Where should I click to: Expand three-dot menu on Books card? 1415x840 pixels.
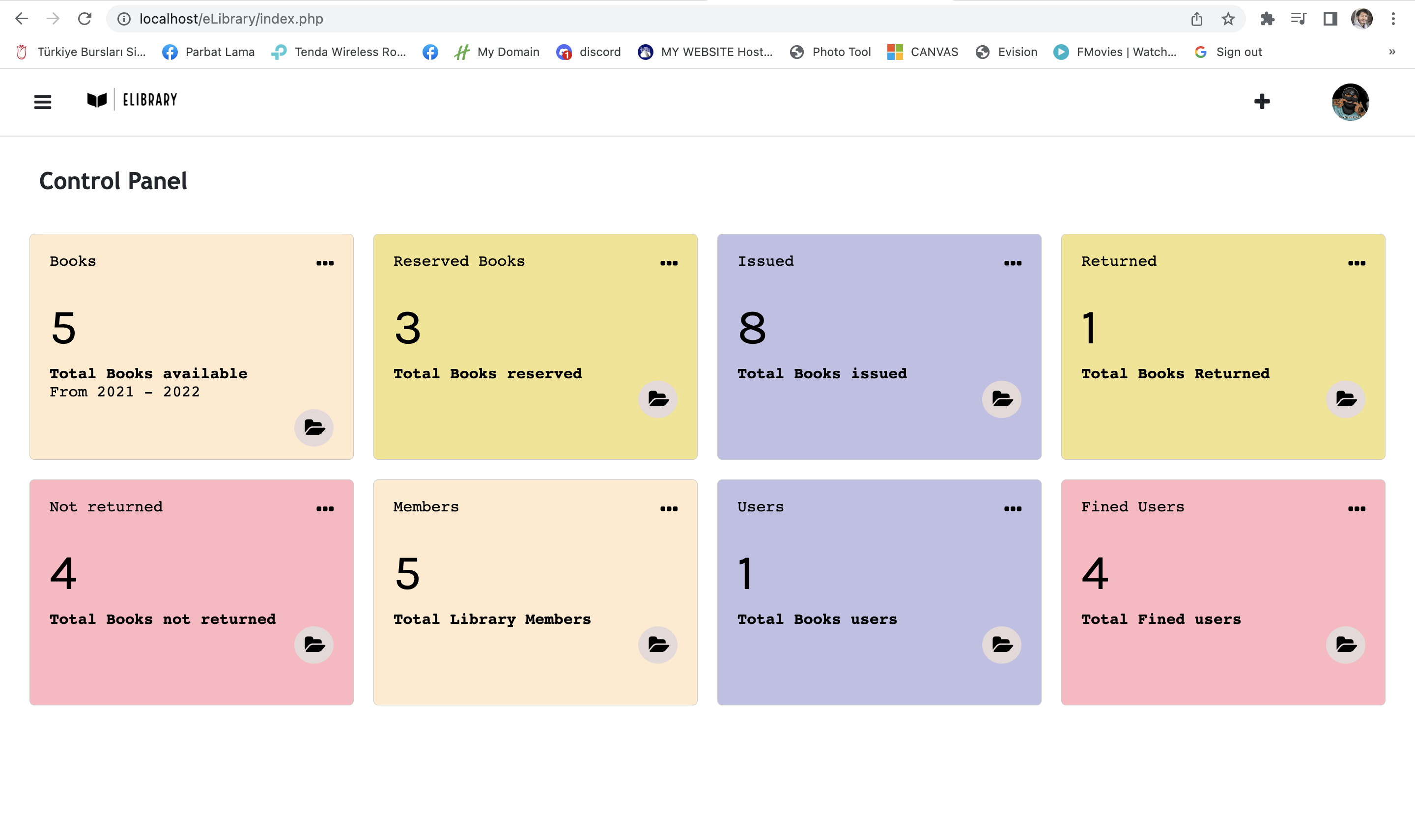click(x=325, y=263)
